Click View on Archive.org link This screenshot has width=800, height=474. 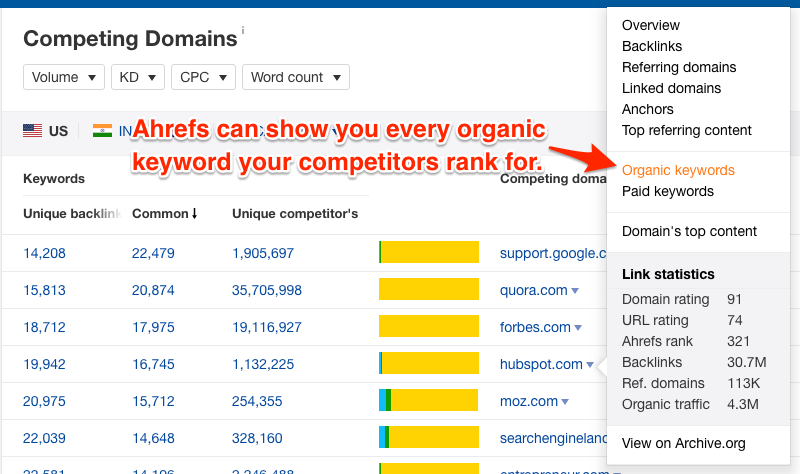[683, 443]
